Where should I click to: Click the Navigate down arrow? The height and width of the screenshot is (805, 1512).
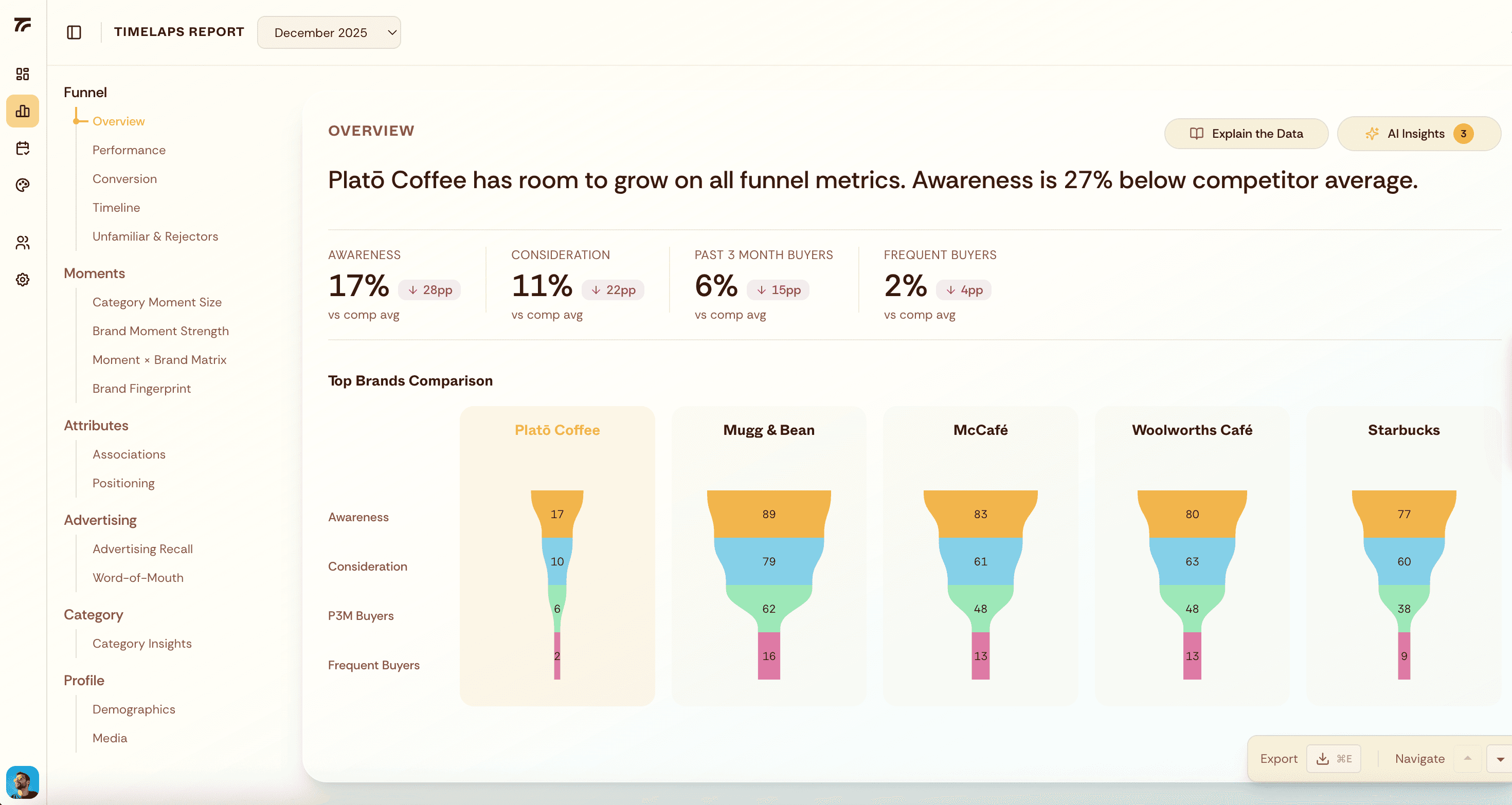1500,759
